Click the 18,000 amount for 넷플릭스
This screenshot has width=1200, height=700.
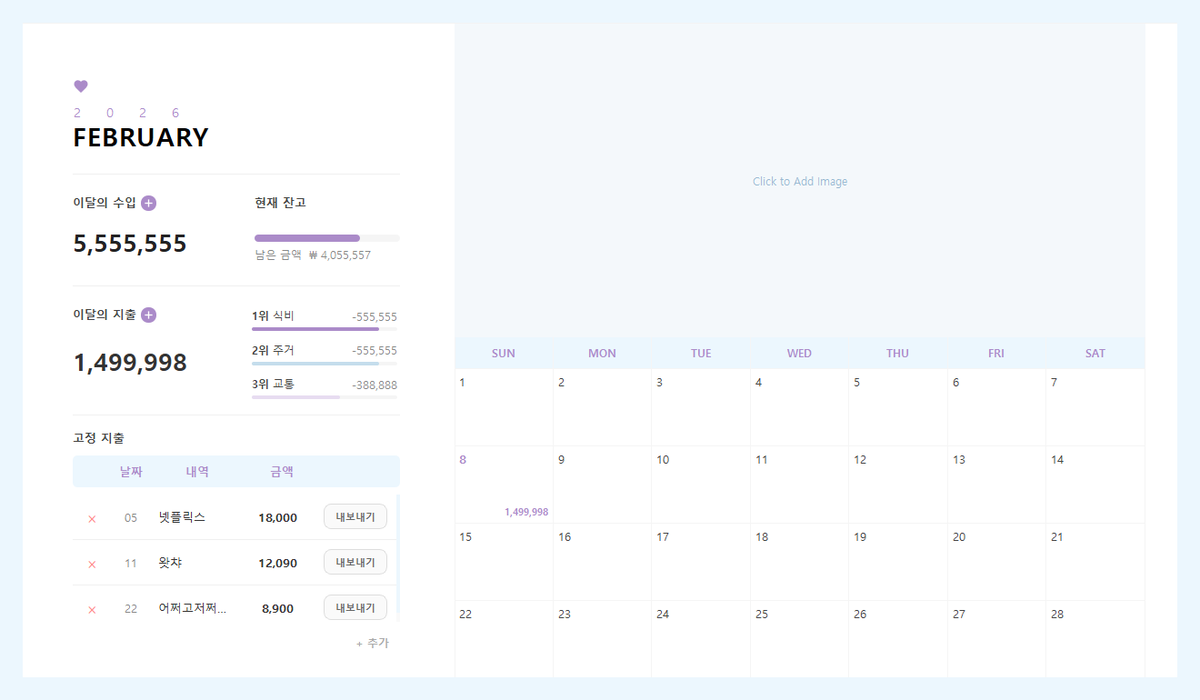(278, 518)
